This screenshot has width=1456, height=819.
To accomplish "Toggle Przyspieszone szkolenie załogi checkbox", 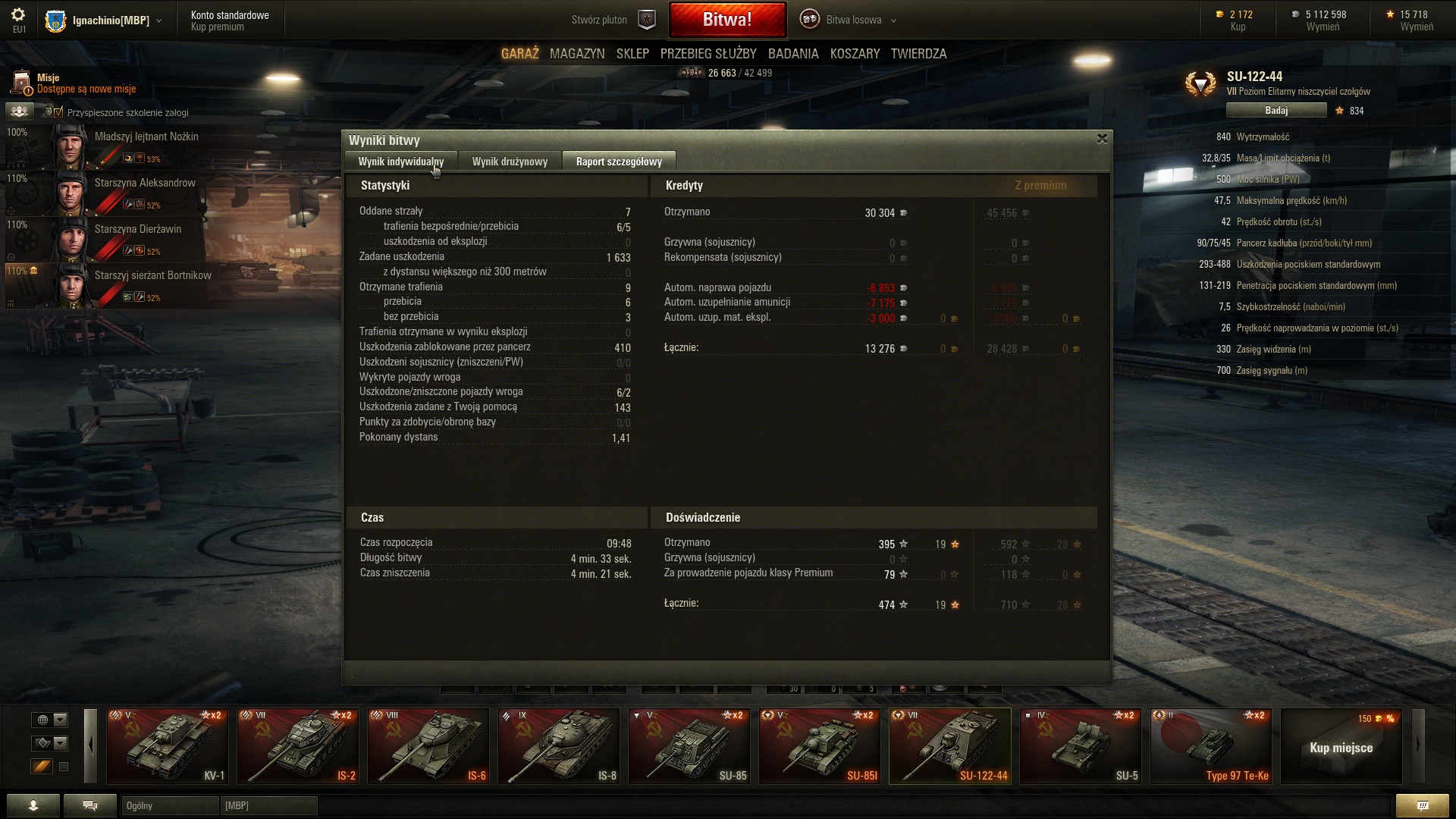I will tap(58, 112).
